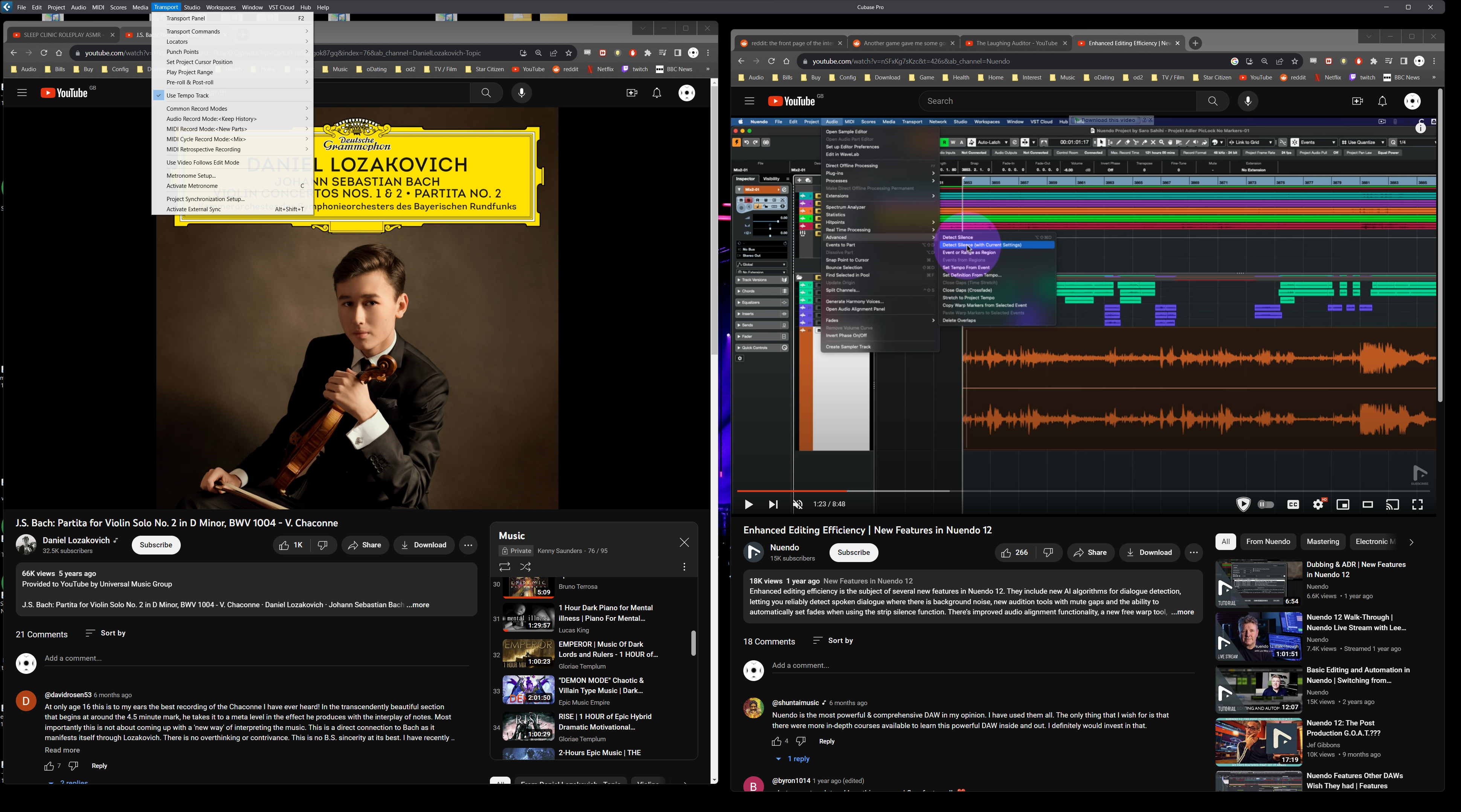
Task: Enable miniplayer mode icon
Action: (x=1342, y=505)
